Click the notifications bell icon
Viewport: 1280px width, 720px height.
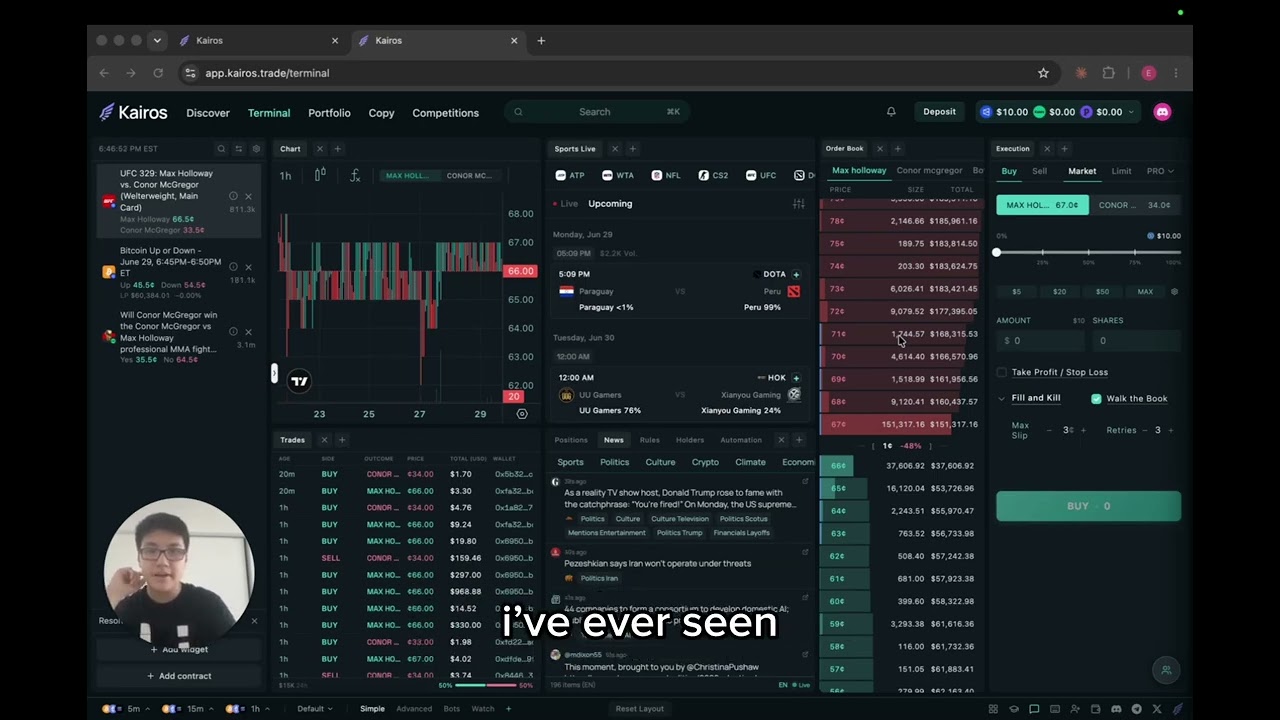[891, 112]
